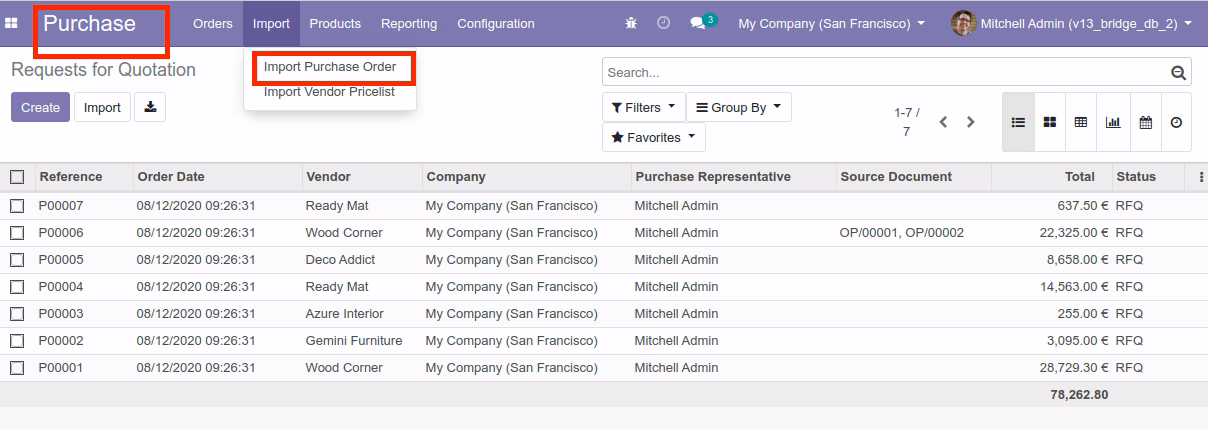Image resolution: width=1208 pixels, height=430 pixels.
Task: Click the search magnifier icon
Action: pyautogui.click(x=1179, y=72)
